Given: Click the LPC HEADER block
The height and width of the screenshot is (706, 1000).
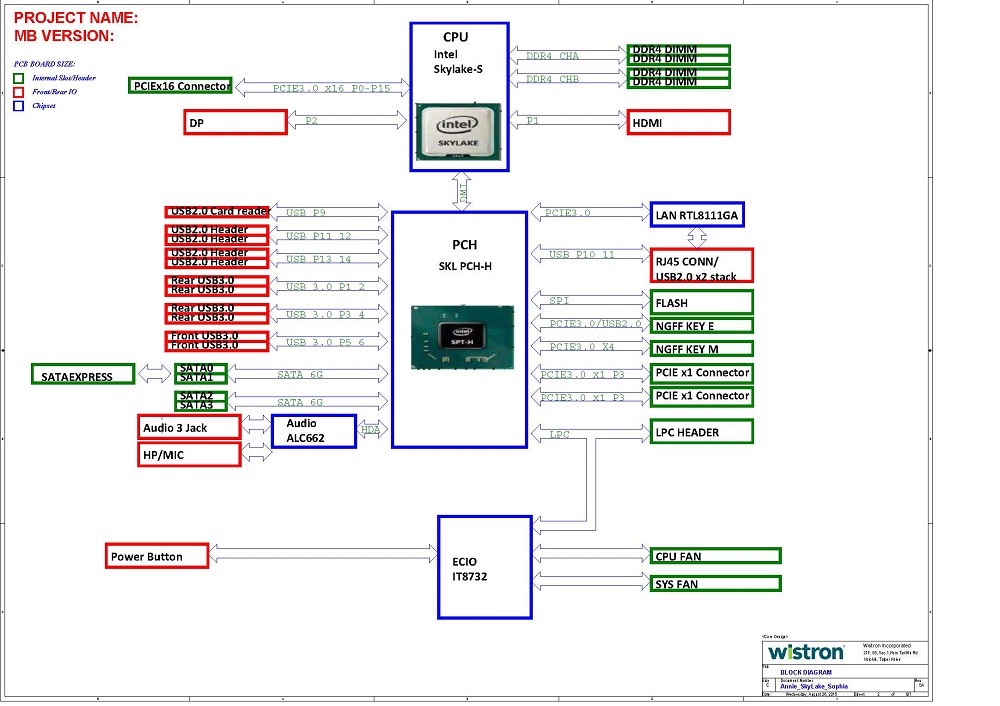Looking at the screenshot, I should coord(702,432).
